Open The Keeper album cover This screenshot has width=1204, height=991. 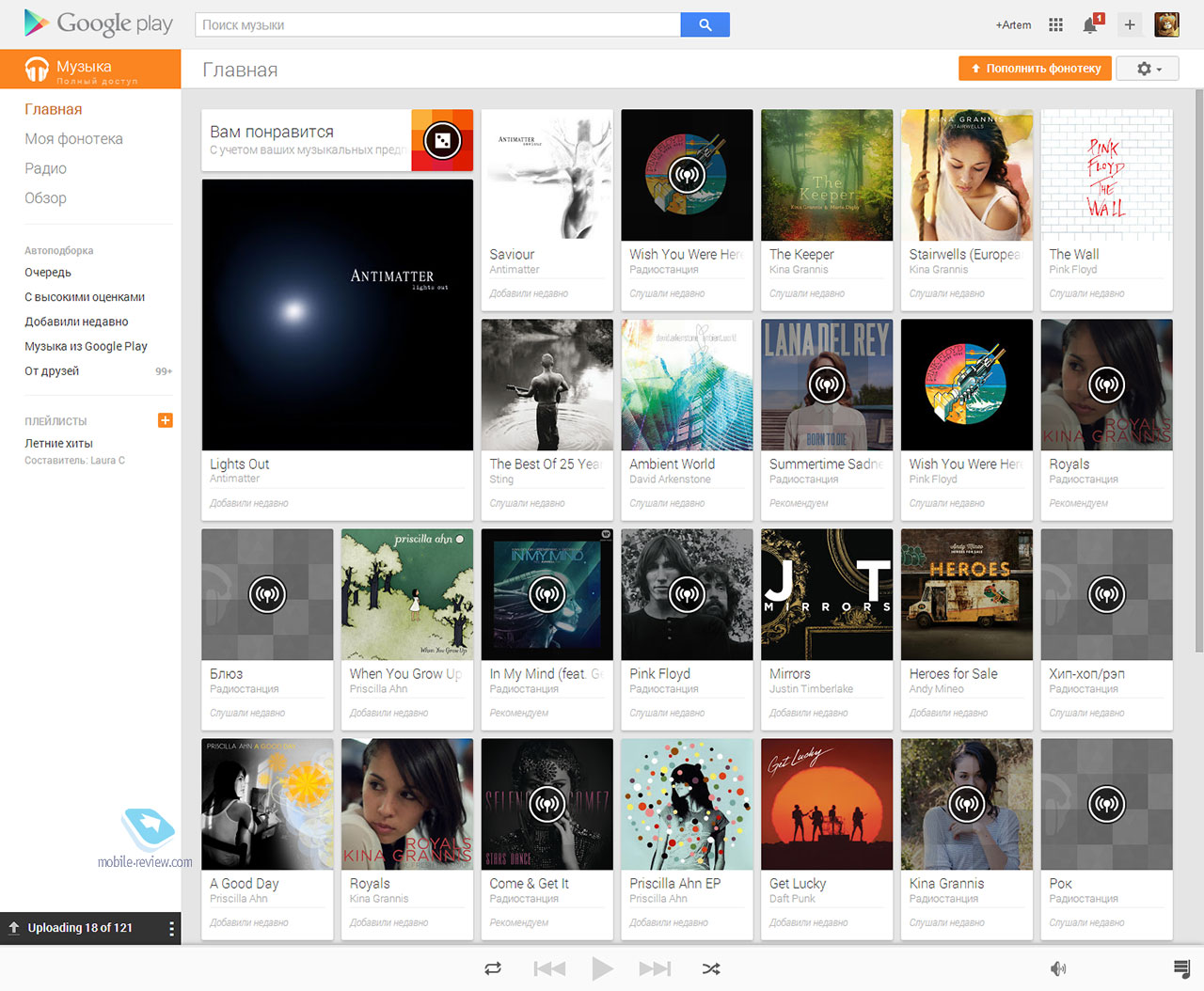click(x=827, y=175)
